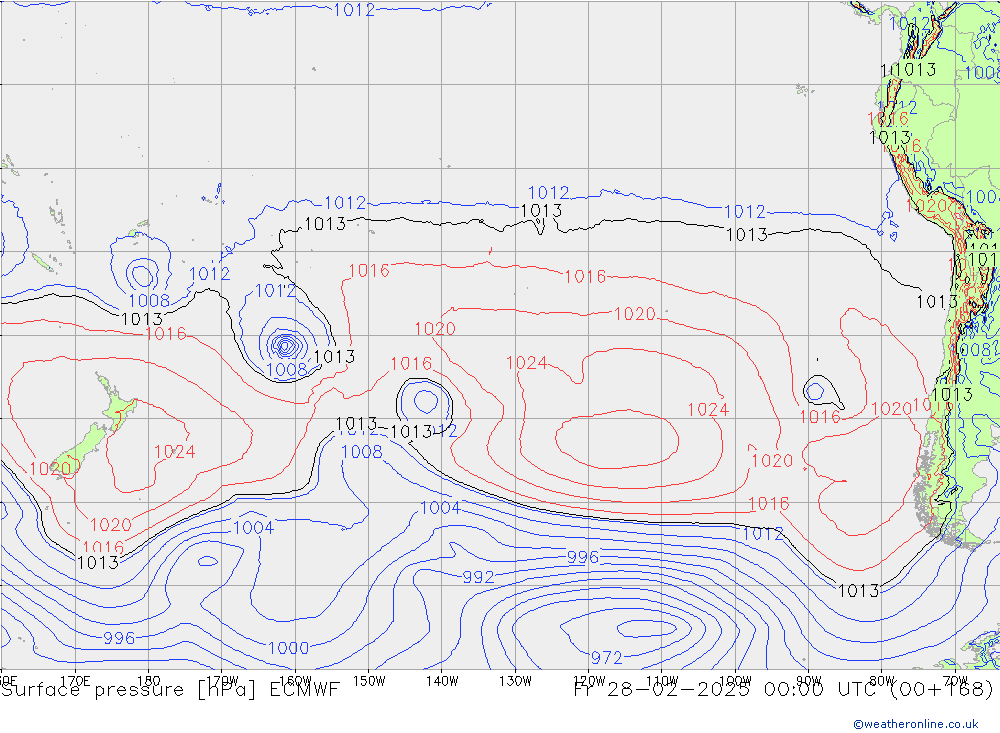The image size is (1000, 733).
Task: Click the 130W longitude label
Action: point(515,681)
